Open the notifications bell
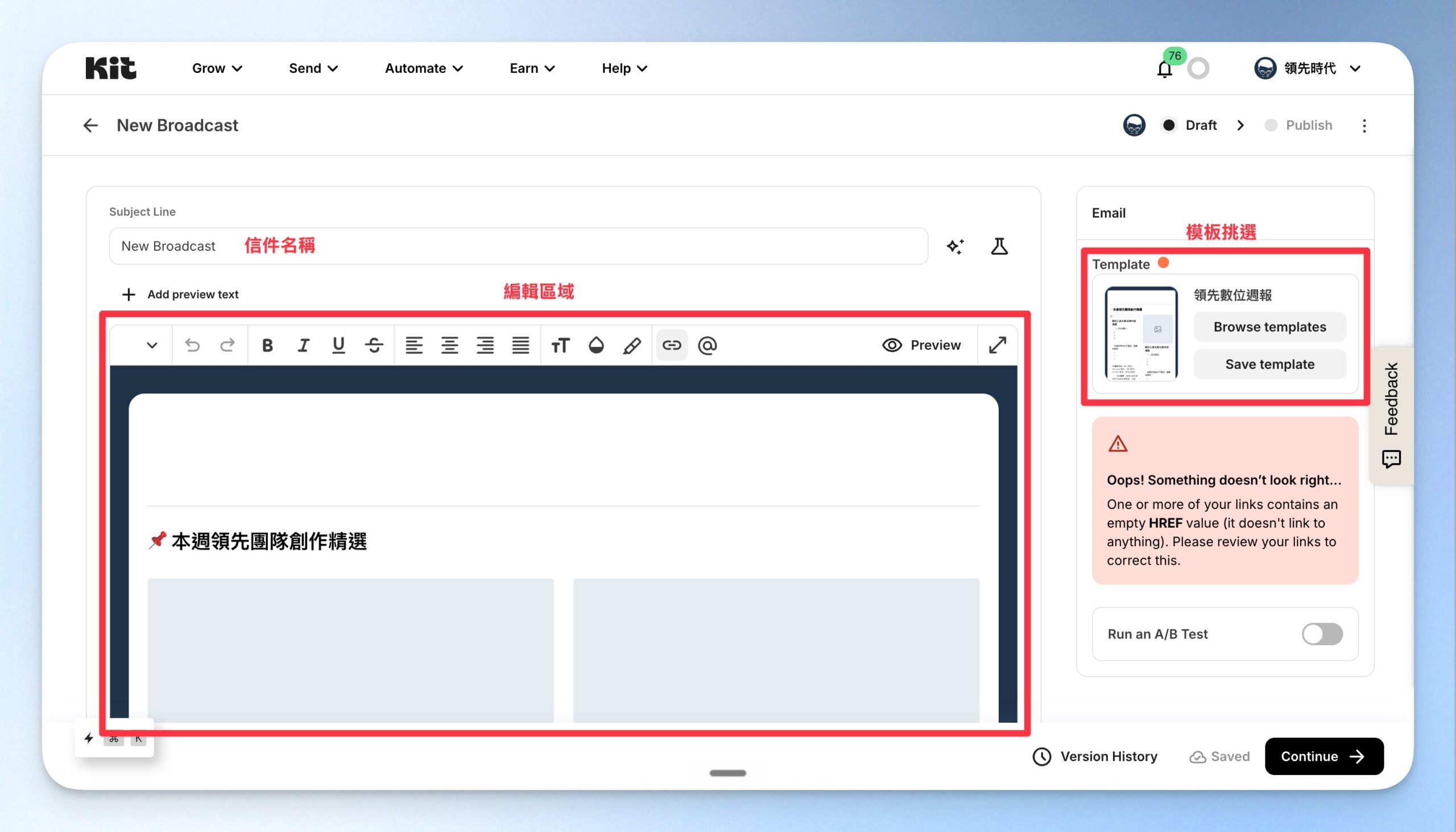The image size is (1456, 832). pyautogui.click(x=1164, y=69)
